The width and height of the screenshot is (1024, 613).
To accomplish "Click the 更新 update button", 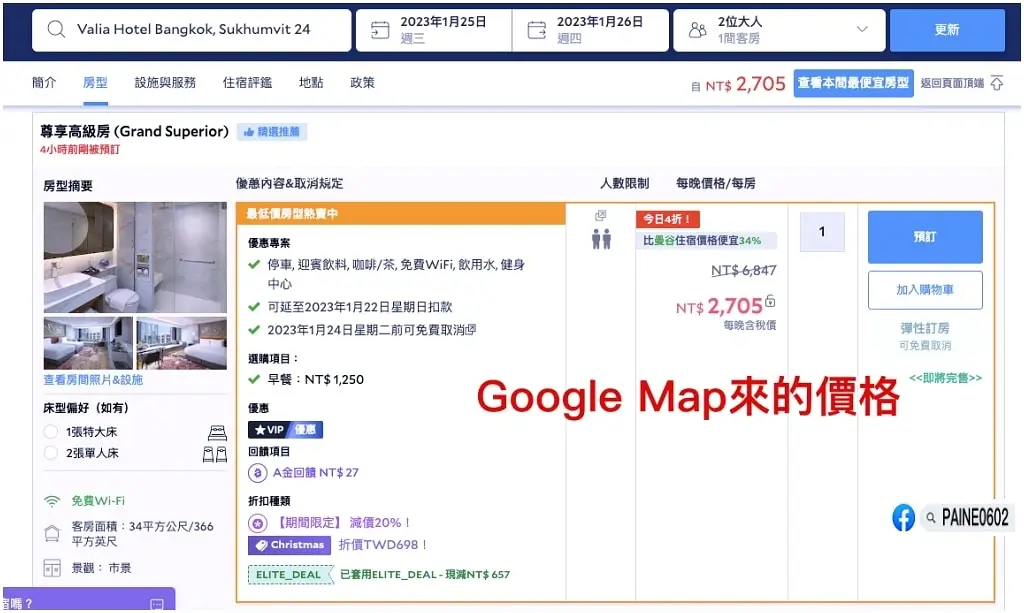I will pyautogui.click(x=947, y=30).
